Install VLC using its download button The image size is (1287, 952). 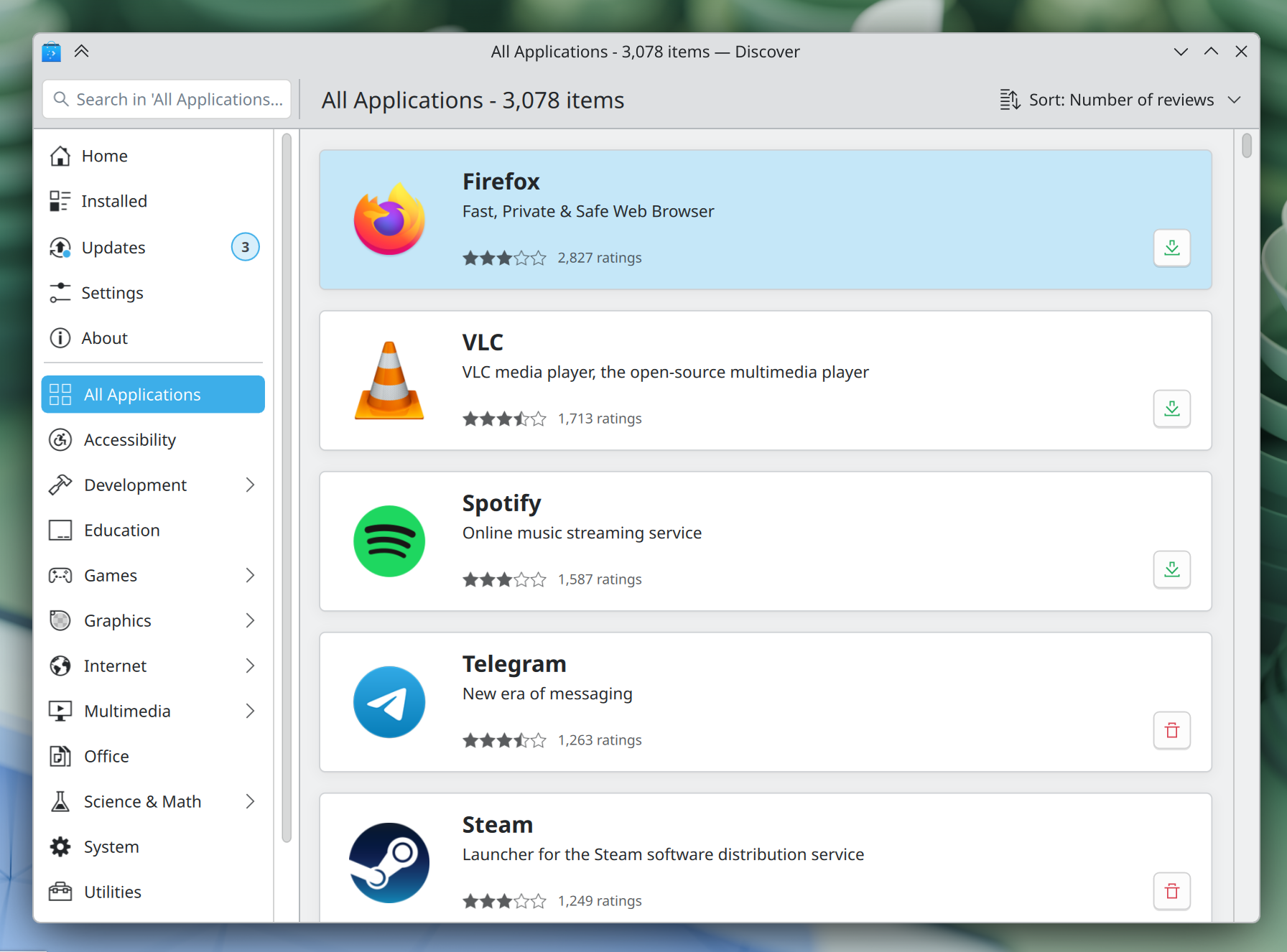1171,409
